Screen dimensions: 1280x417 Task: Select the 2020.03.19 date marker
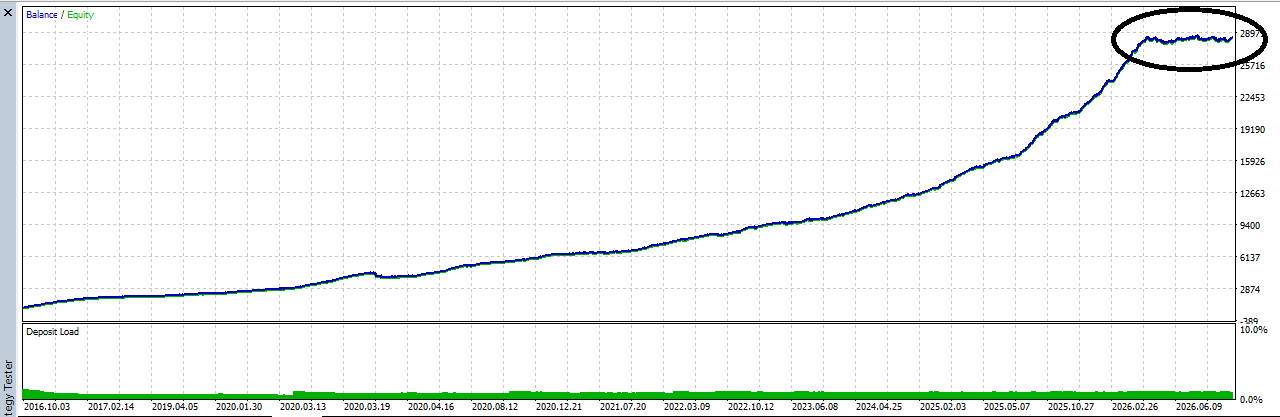pos(369,407)
